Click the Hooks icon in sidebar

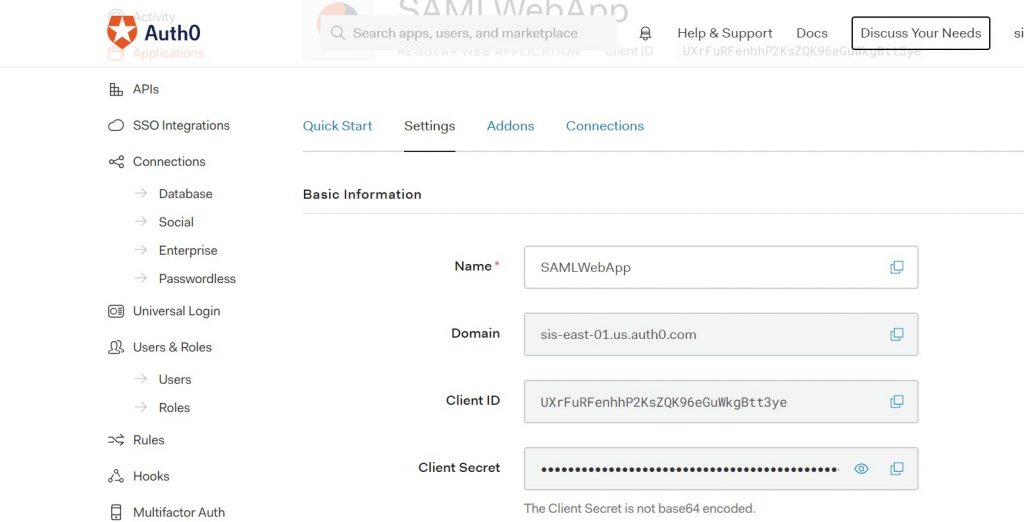[116, 476]
